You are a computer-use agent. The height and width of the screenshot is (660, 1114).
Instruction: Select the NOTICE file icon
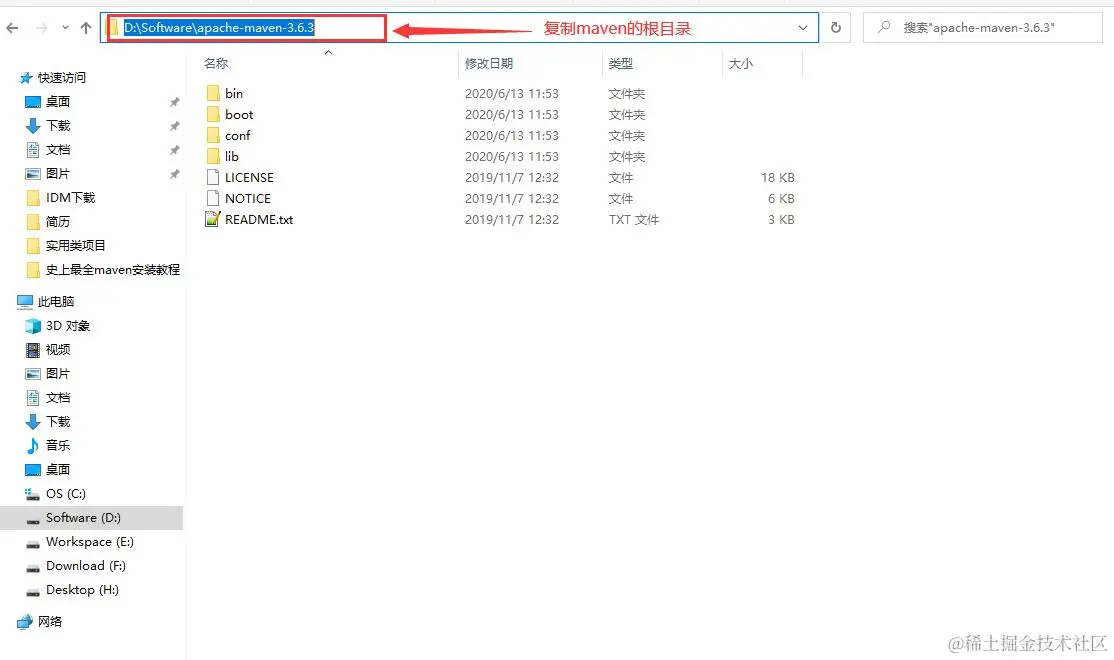[x=212, y=198]
